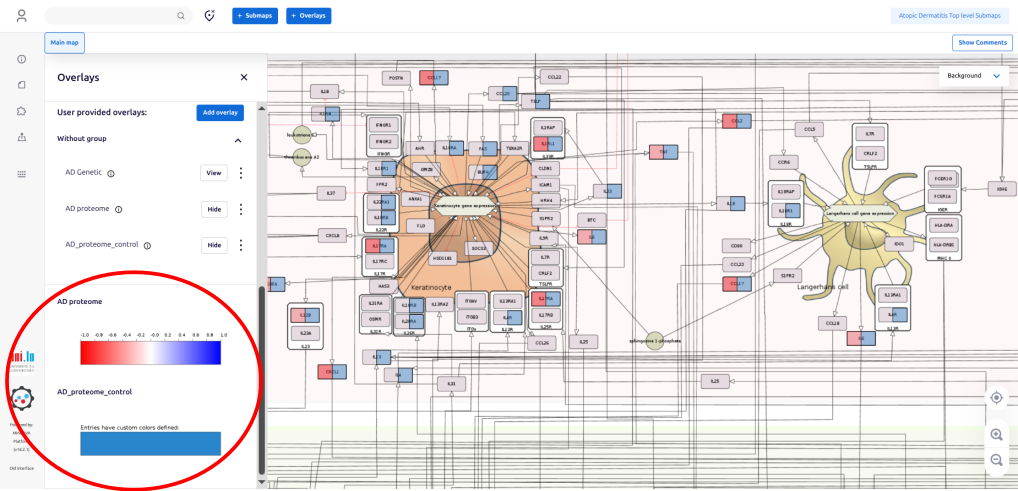Hide the AD proteome overlay
This screenshot has width=1018, height=491.
coord(214,209)
